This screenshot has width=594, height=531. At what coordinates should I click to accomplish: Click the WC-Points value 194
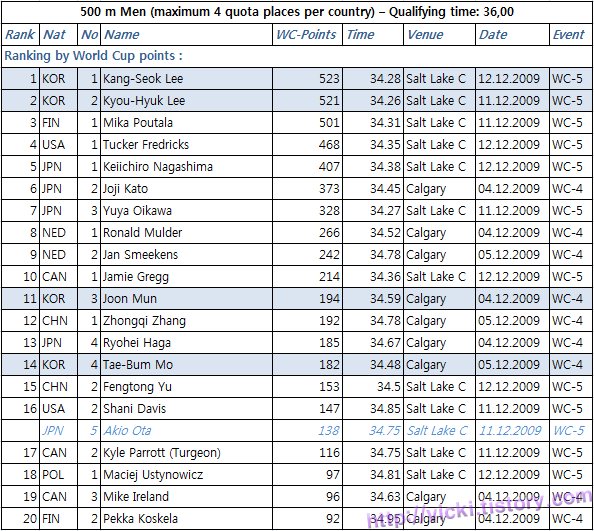[x=329, y=298]
